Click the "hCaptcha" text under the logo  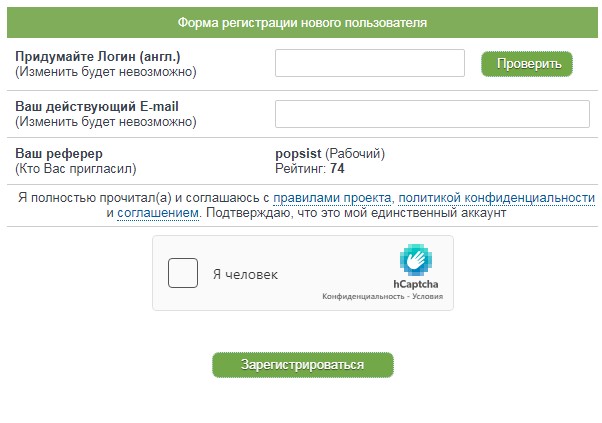(x=415, y=284)
